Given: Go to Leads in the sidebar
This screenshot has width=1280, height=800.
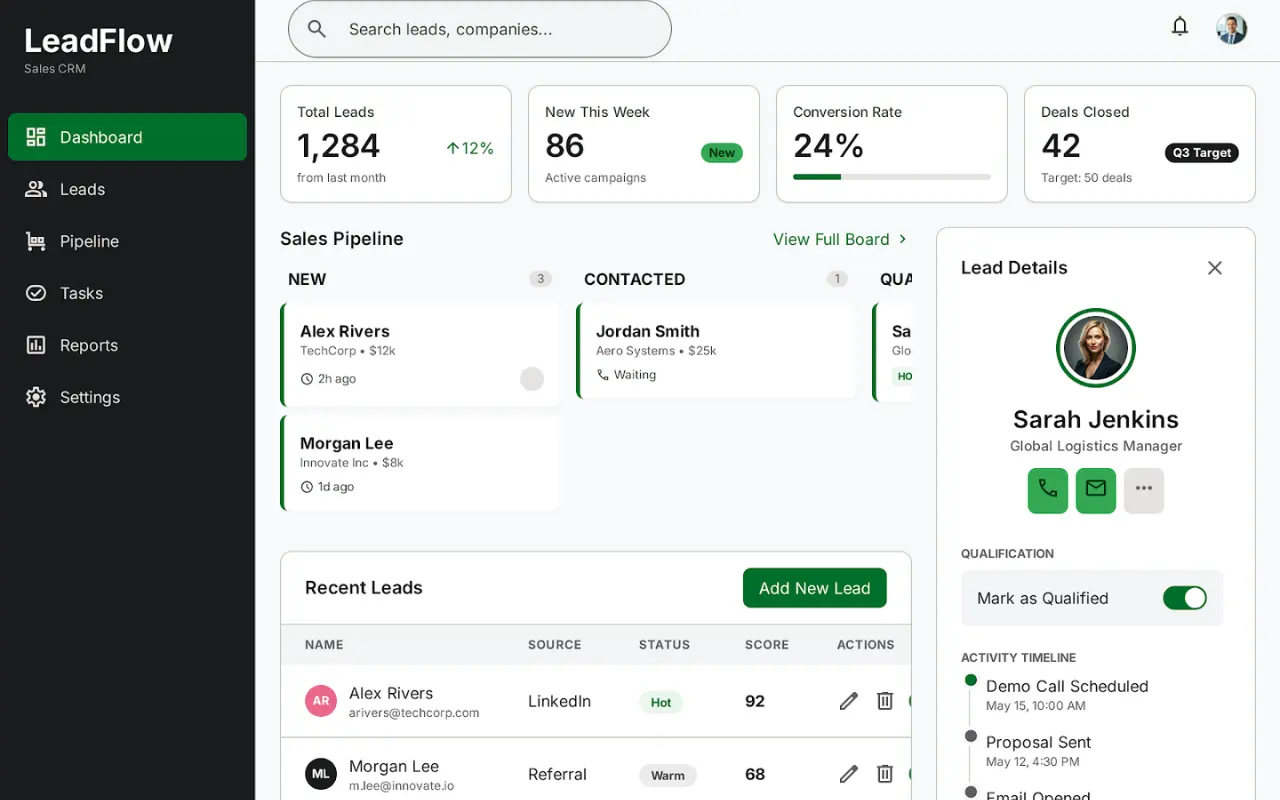Looking at the screenshot, I should (127, 189).
